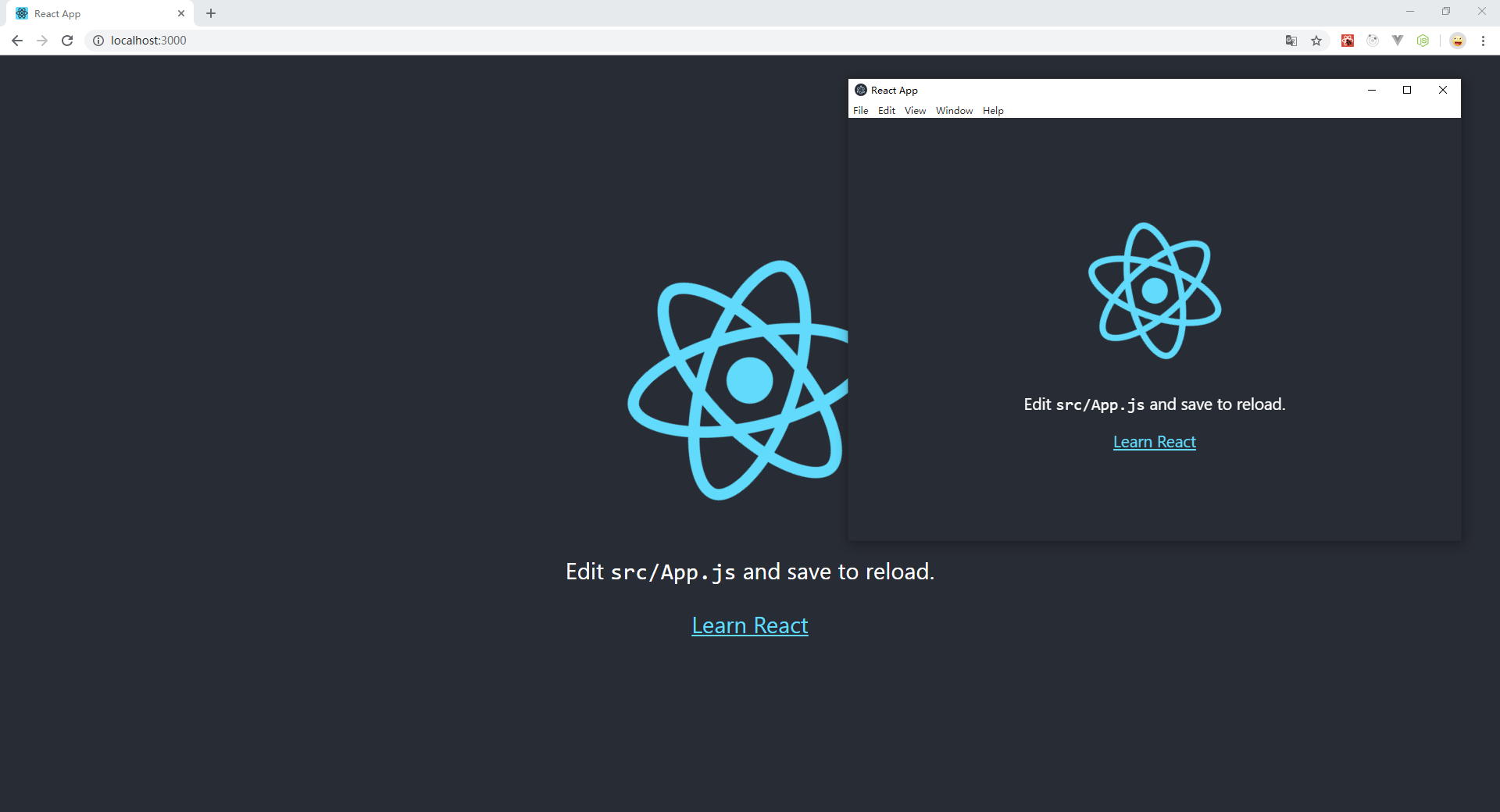
Task: Close the React App desktop window
Action: [1443, 90]
